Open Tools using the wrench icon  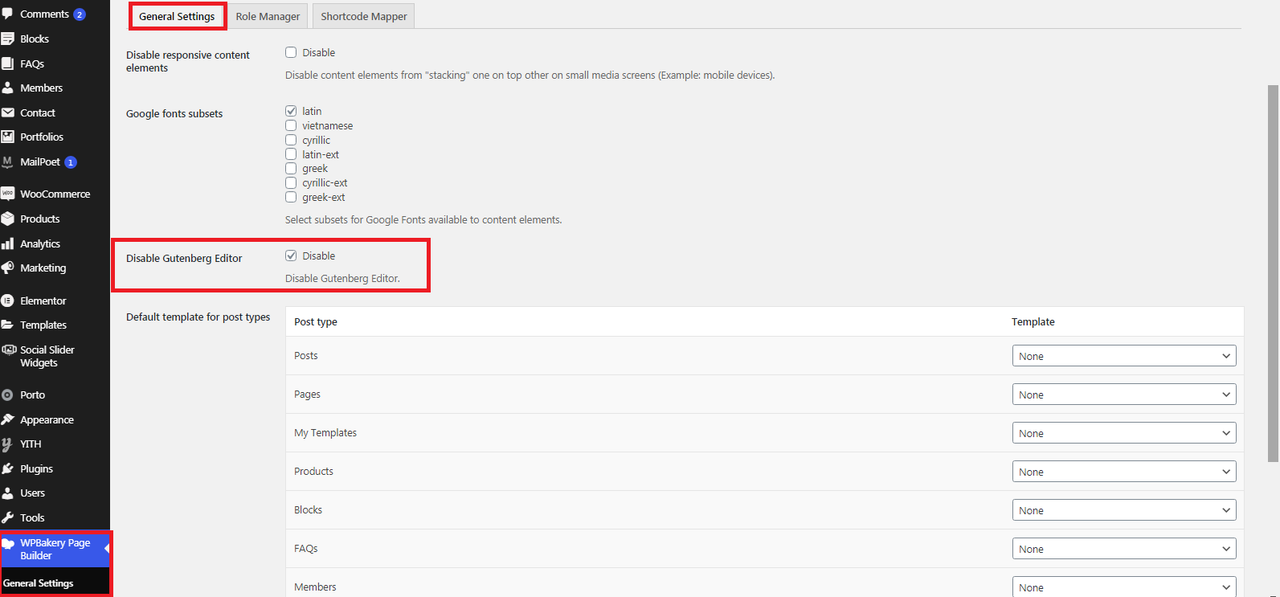(8, 518)
